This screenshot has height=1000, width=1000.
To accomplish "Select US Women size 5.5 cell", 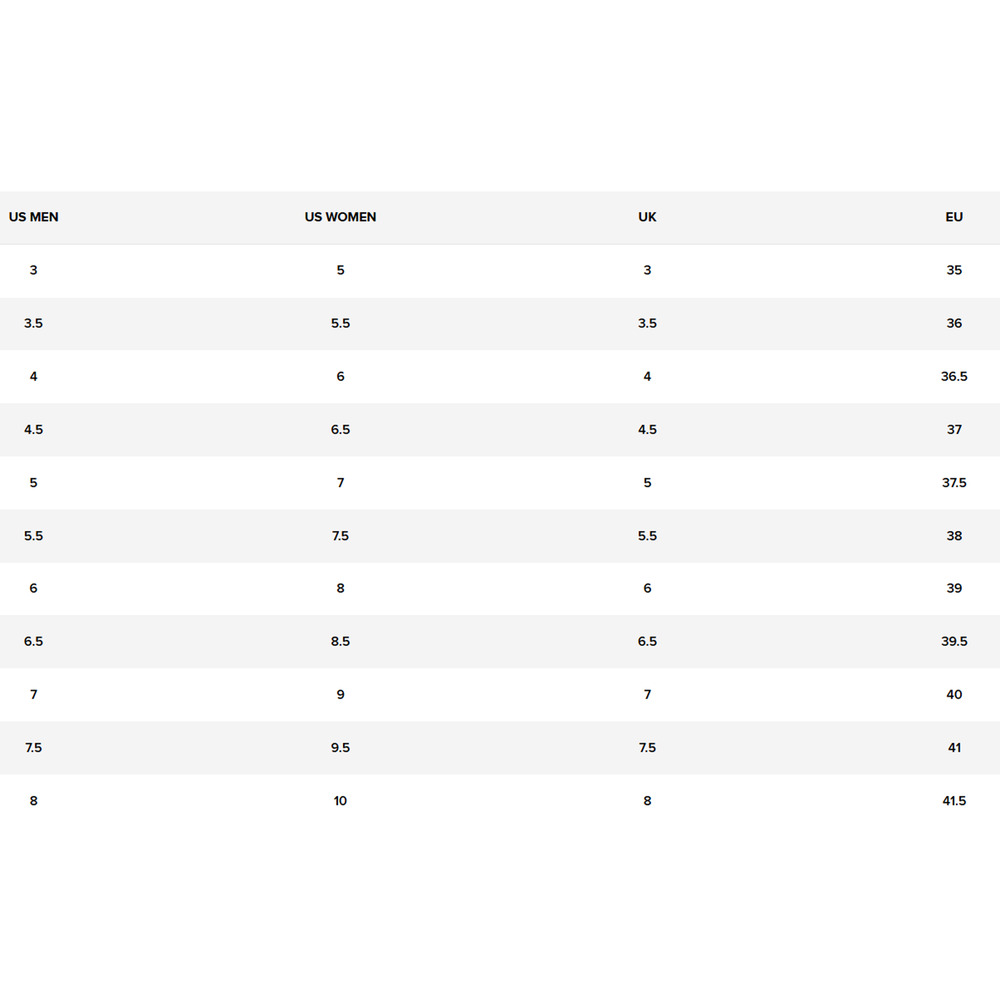I will (341, 323).
